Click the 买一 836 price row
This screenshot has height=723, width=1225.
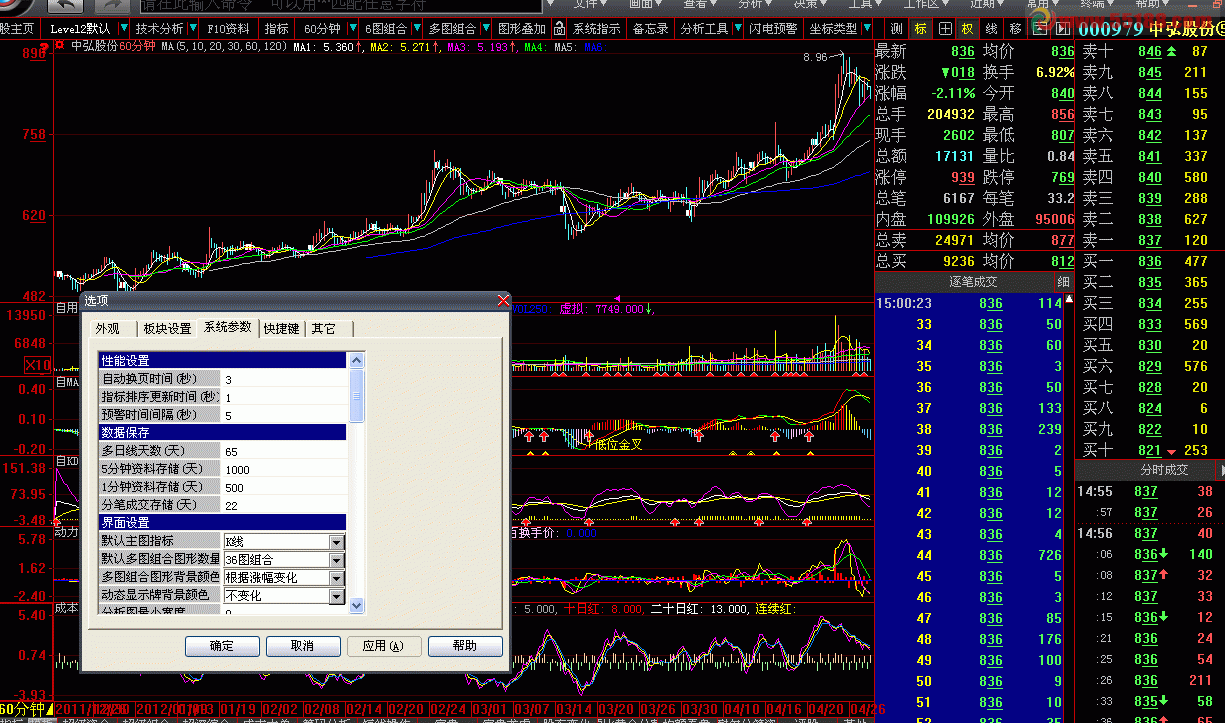tap(1149, 261)
